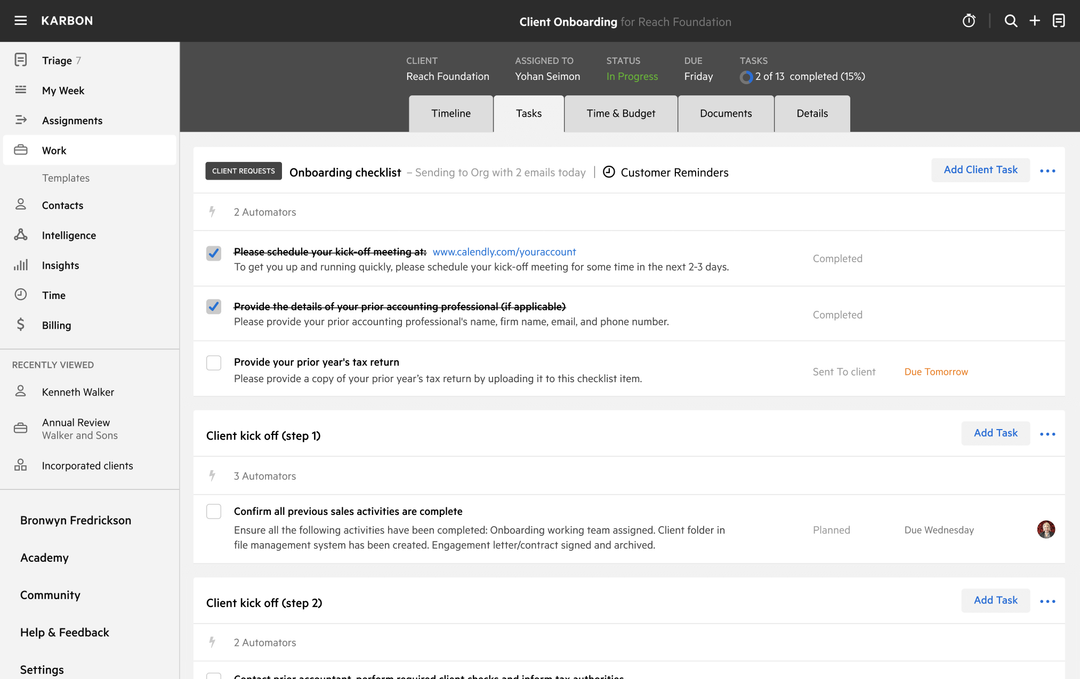Click the Add Task button for step 1

click(x=995, y=433)
